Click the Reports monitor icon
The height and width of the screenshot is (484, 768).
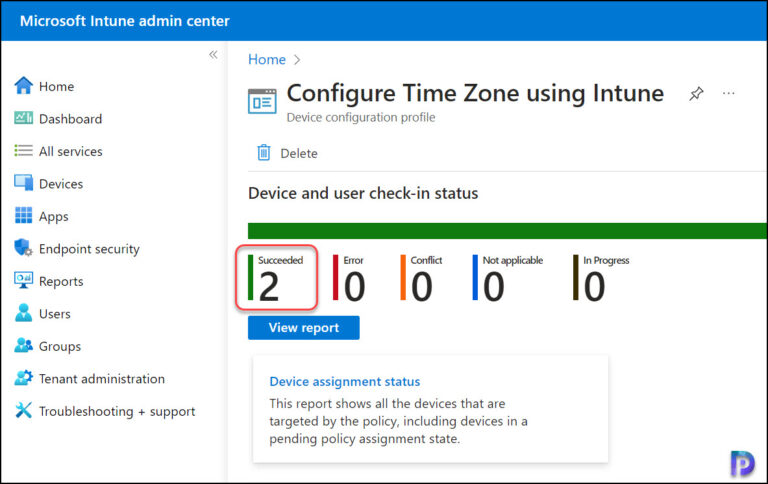click(23, 281)
